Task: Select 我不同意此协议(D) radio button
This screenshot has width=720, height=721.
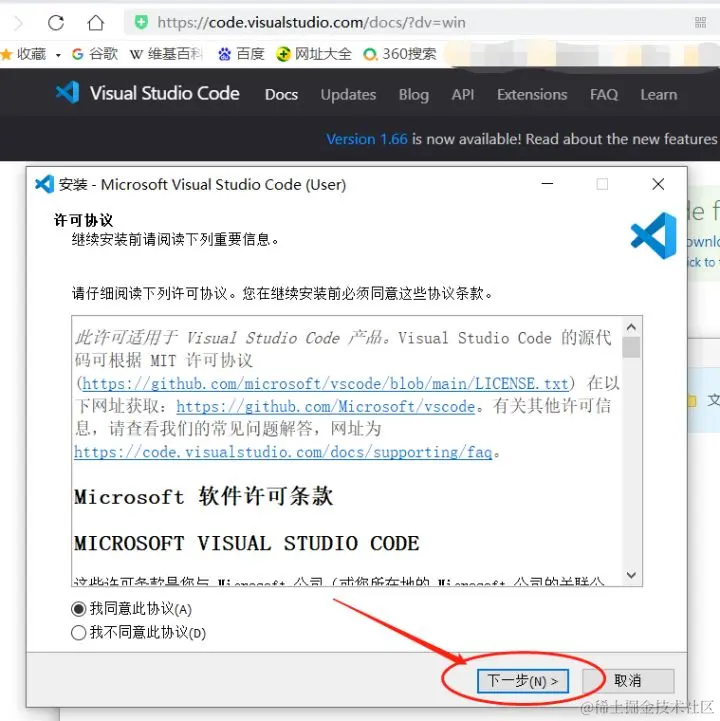Action: click(79, 633)
